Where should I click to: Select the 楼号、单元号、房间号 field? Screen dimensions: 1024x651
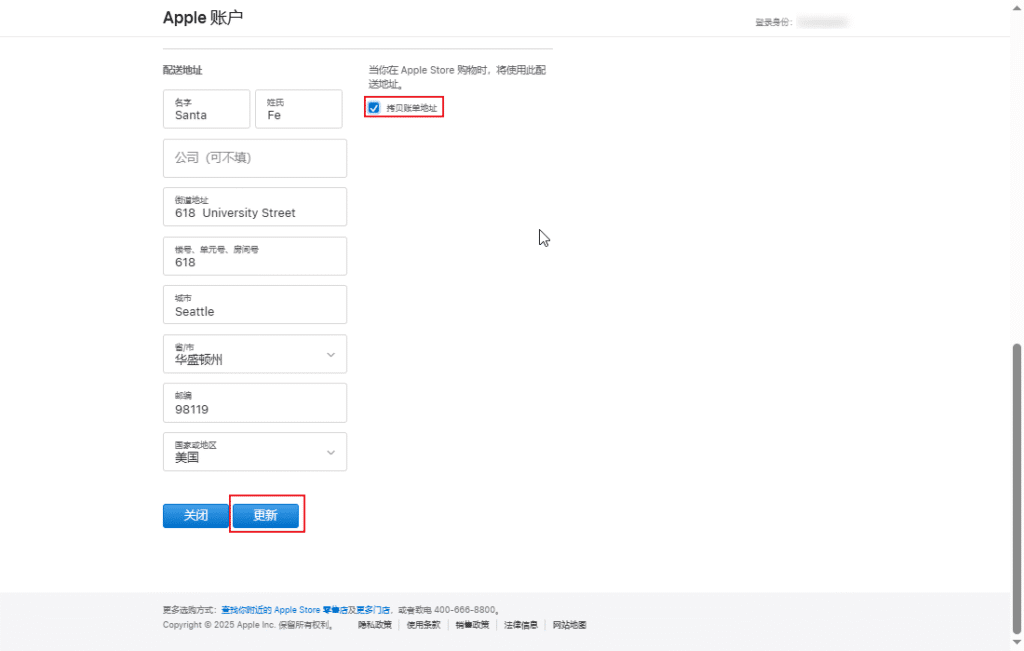pos(254,256)
